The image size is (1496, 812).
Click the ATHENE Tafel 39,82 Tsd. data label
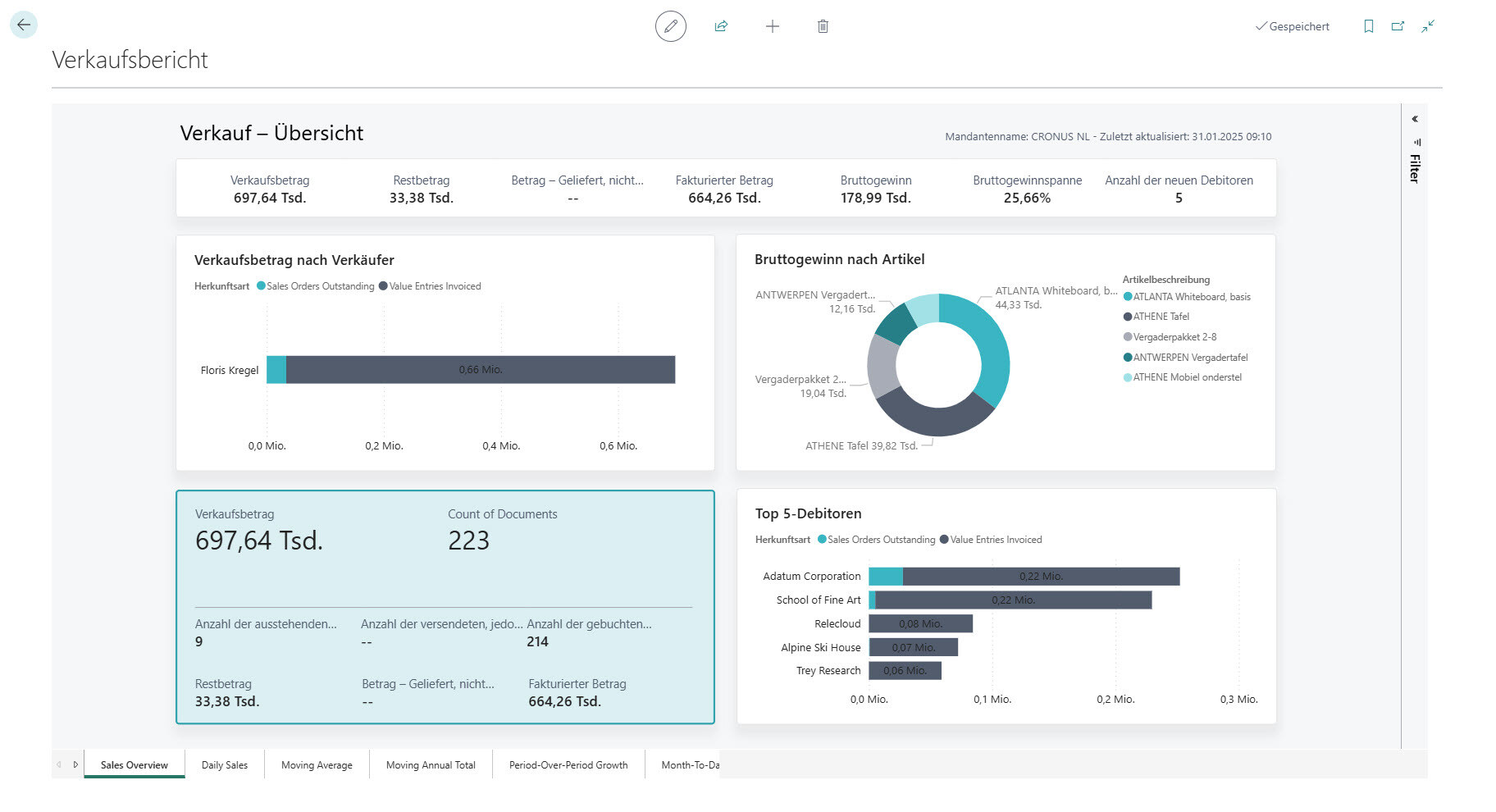click(861, 446)
